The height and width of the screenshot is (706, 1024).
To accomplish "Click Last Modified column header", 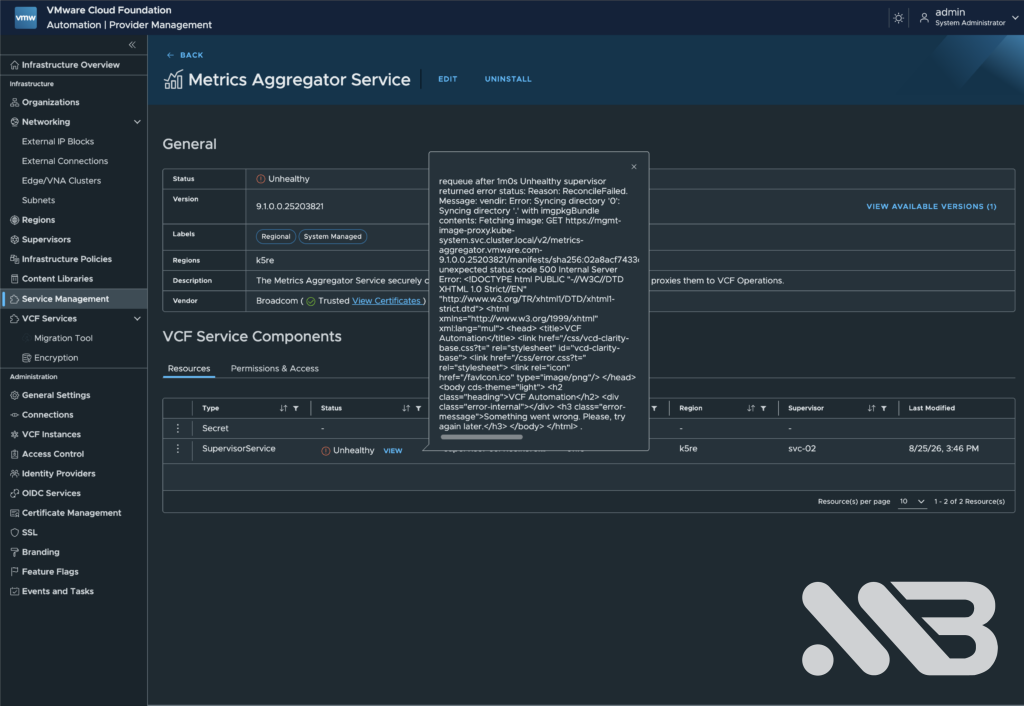I will click(931, 408).
